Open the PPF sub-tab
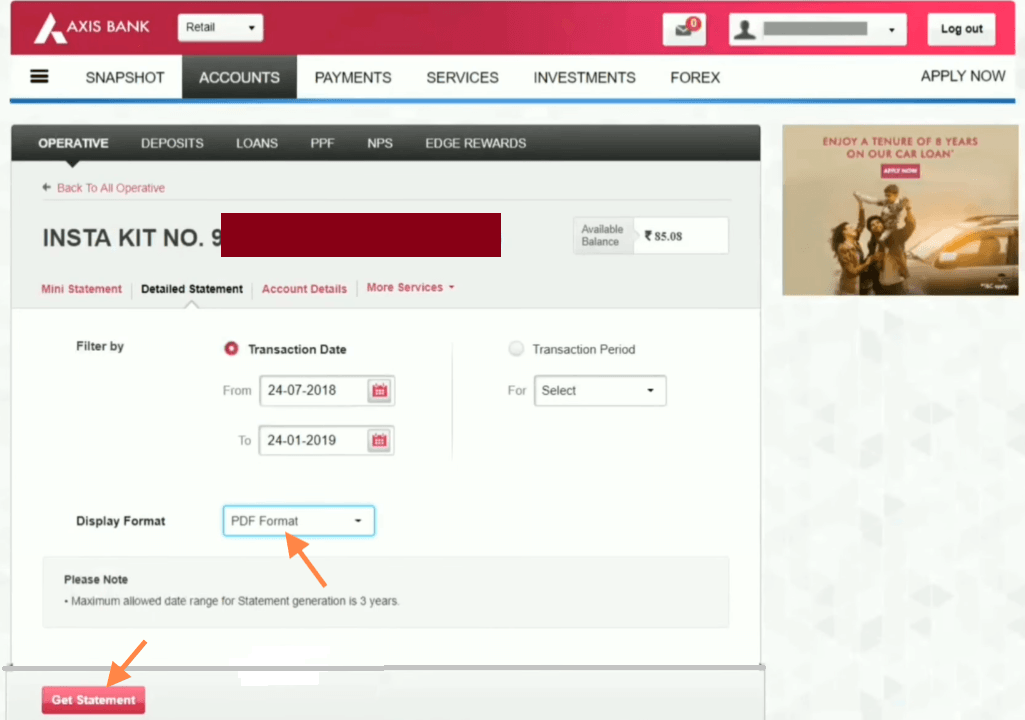Viewport: 1025px width, 720px height. coord(322,143)
